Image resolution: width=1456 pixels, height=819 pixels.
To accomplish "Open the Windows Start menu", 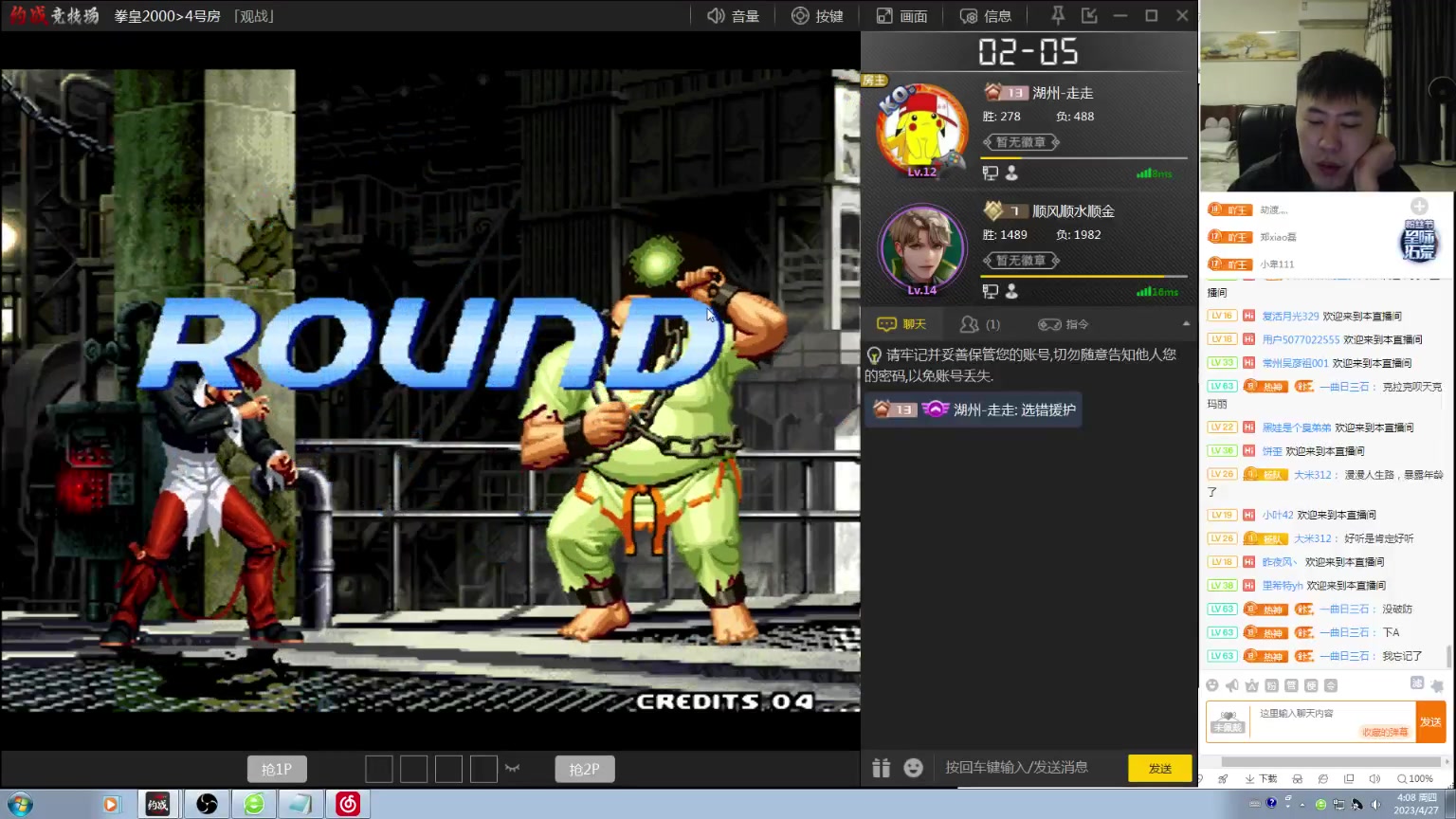I will tap(19, 805).
